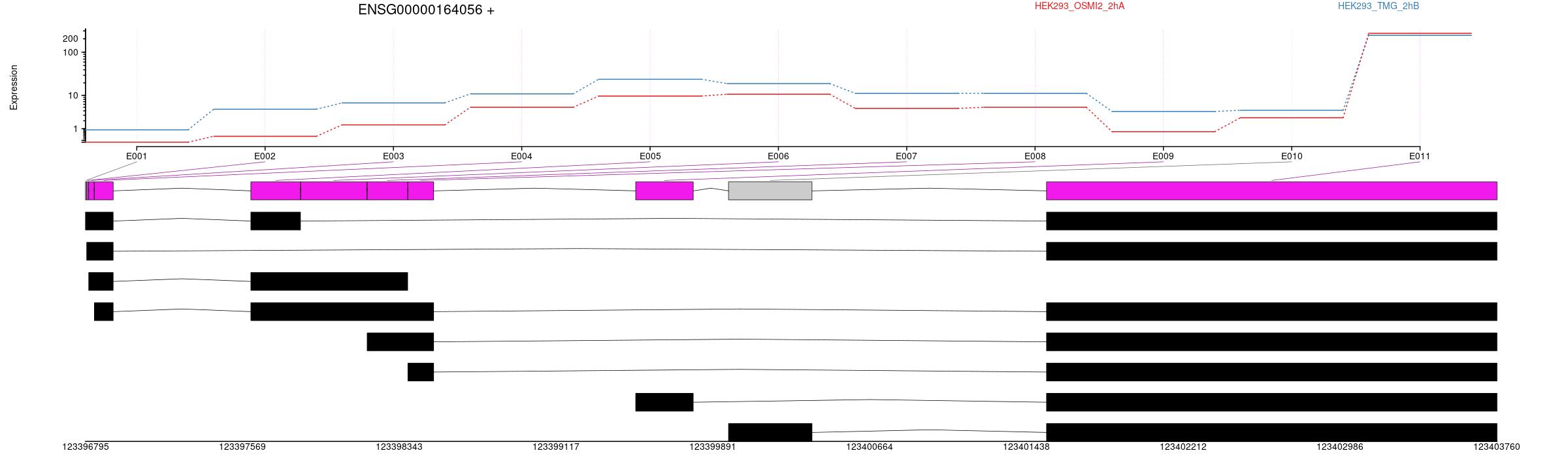The width and height of the screenshot is (1568, 457).
Task: Click the large magenta last exon block
Action: (x=1271, y=191)
